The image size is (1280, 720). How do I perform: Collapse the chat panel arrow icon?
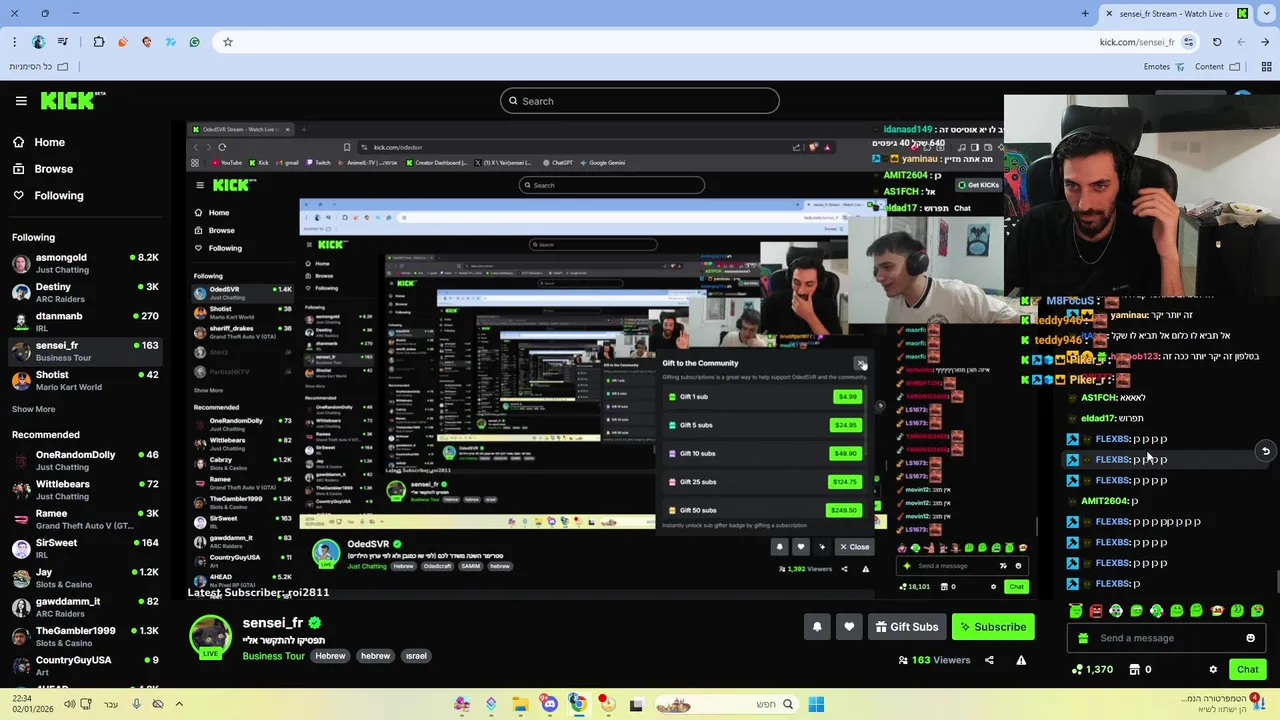coord(1265,451)
